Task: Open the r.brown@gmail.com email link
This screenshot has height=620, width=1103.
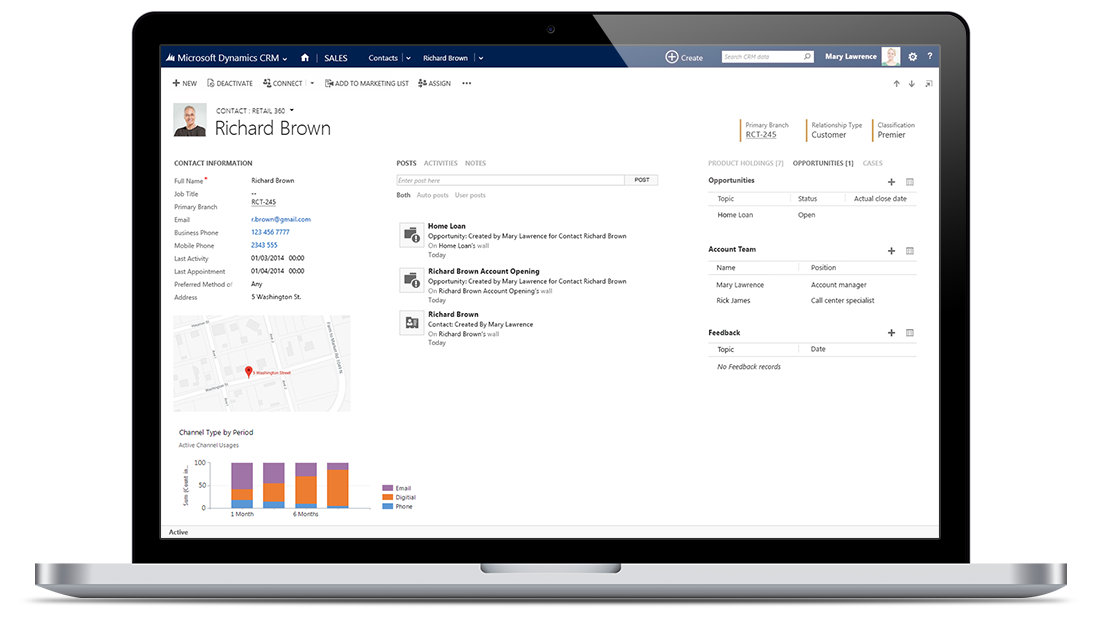Action: 281,220
